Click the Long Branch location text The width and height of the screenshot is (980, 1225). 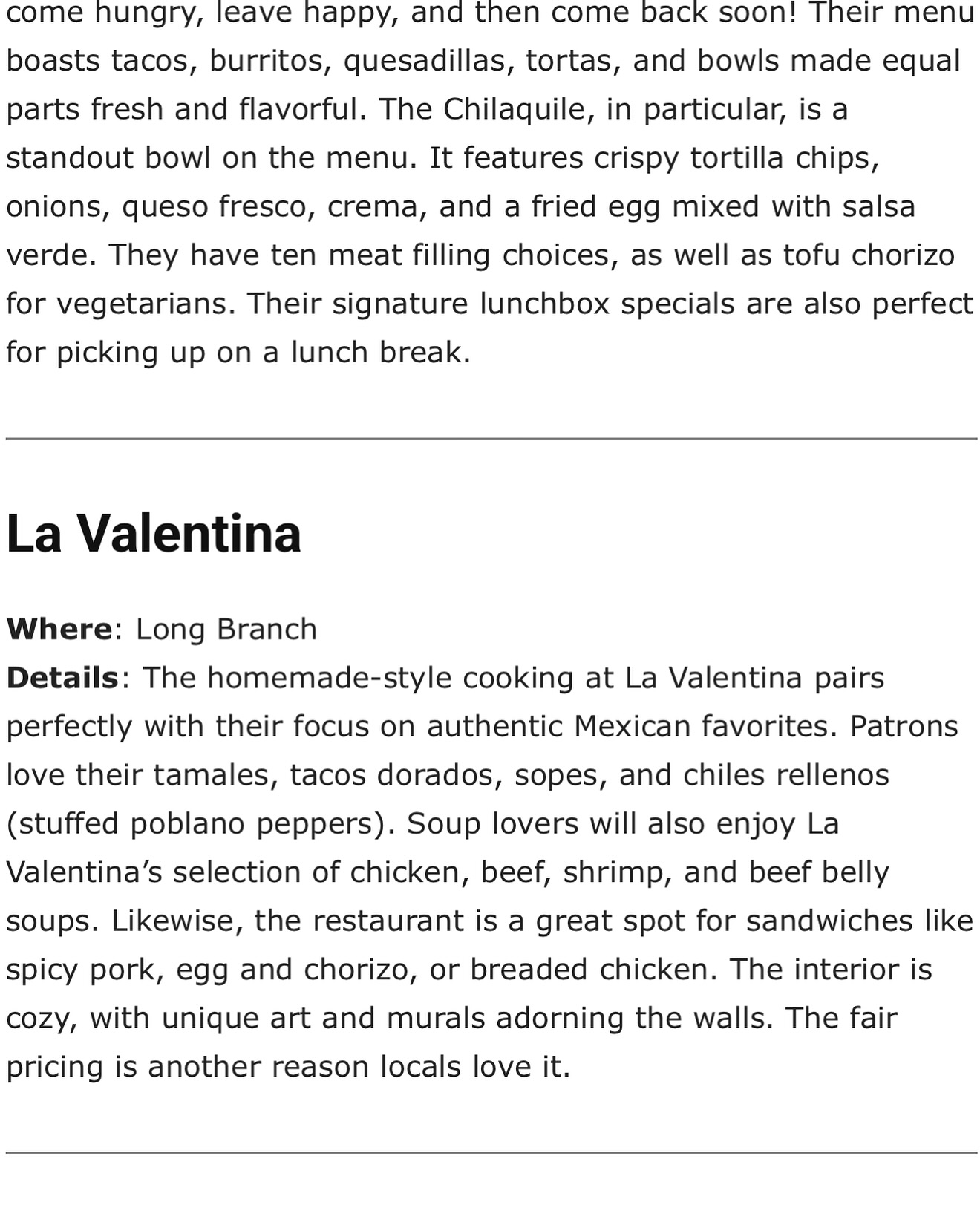[x=226, y=629]
